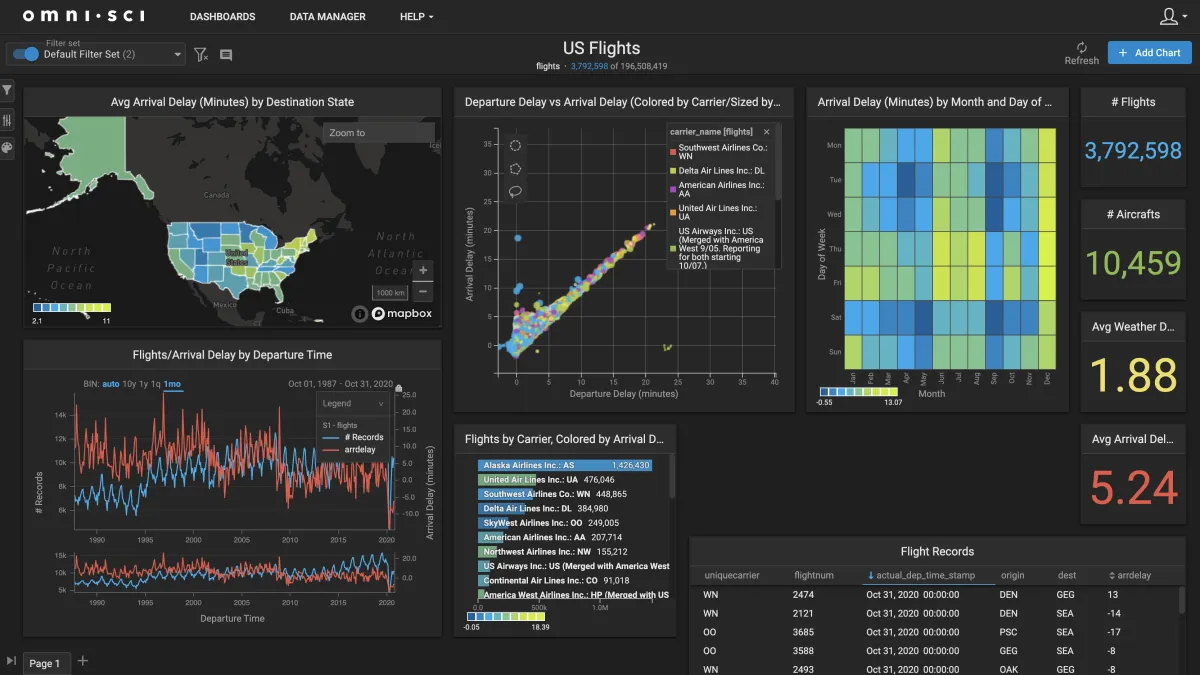The image size is (1200, 675).
Task: Set bin to 10y
Action: pos(130,384)
